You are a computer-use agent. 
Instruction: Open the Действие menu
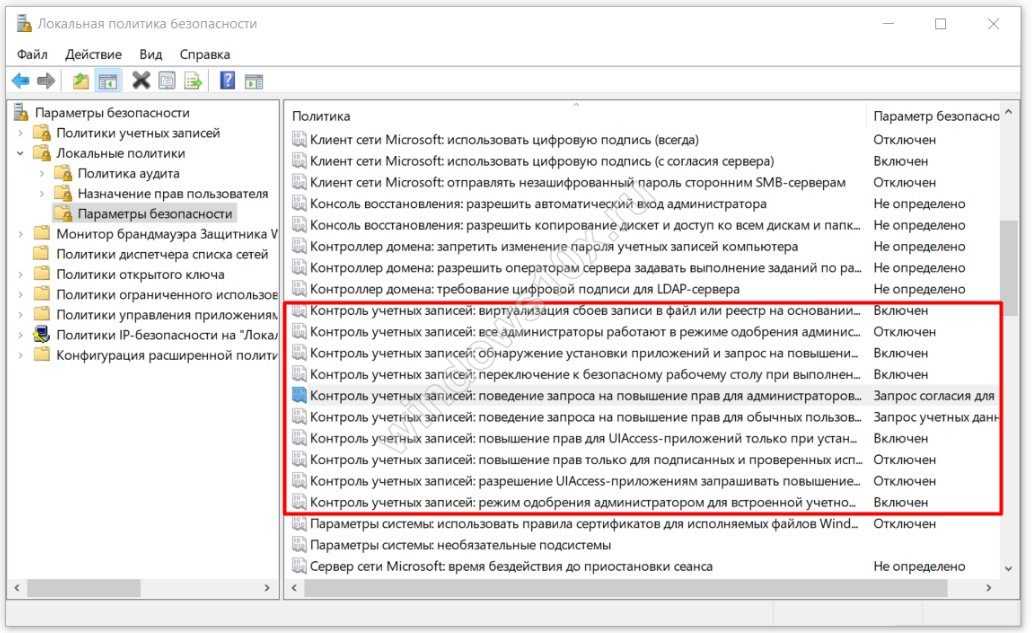(x=93, y=55)
